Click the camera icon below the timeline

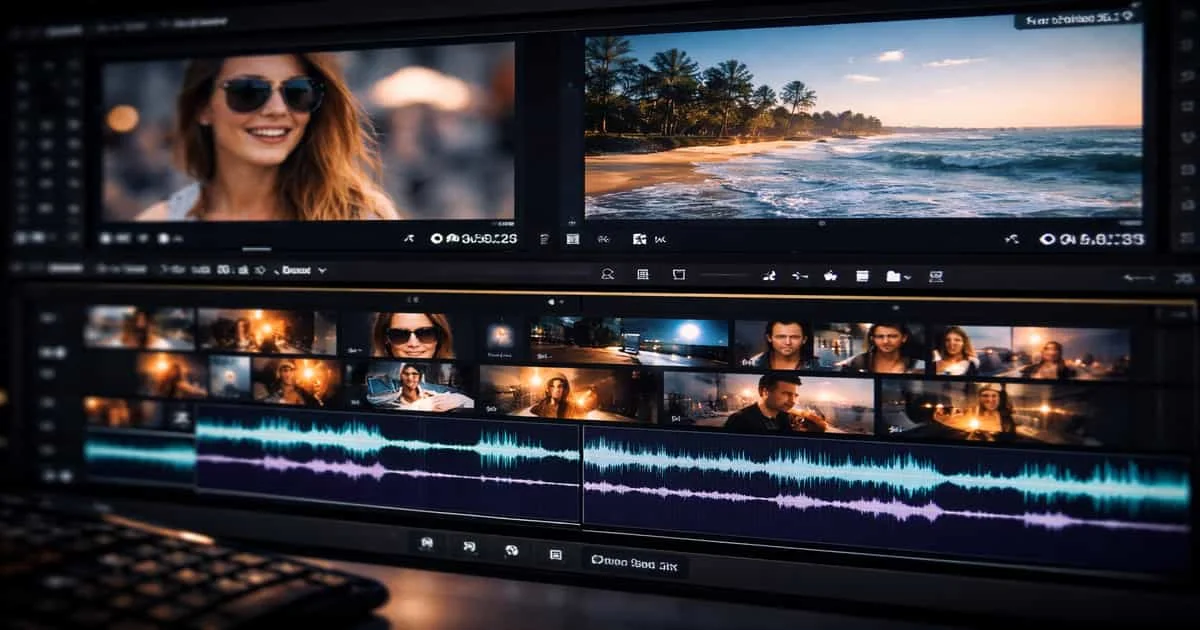pos(427,544)
